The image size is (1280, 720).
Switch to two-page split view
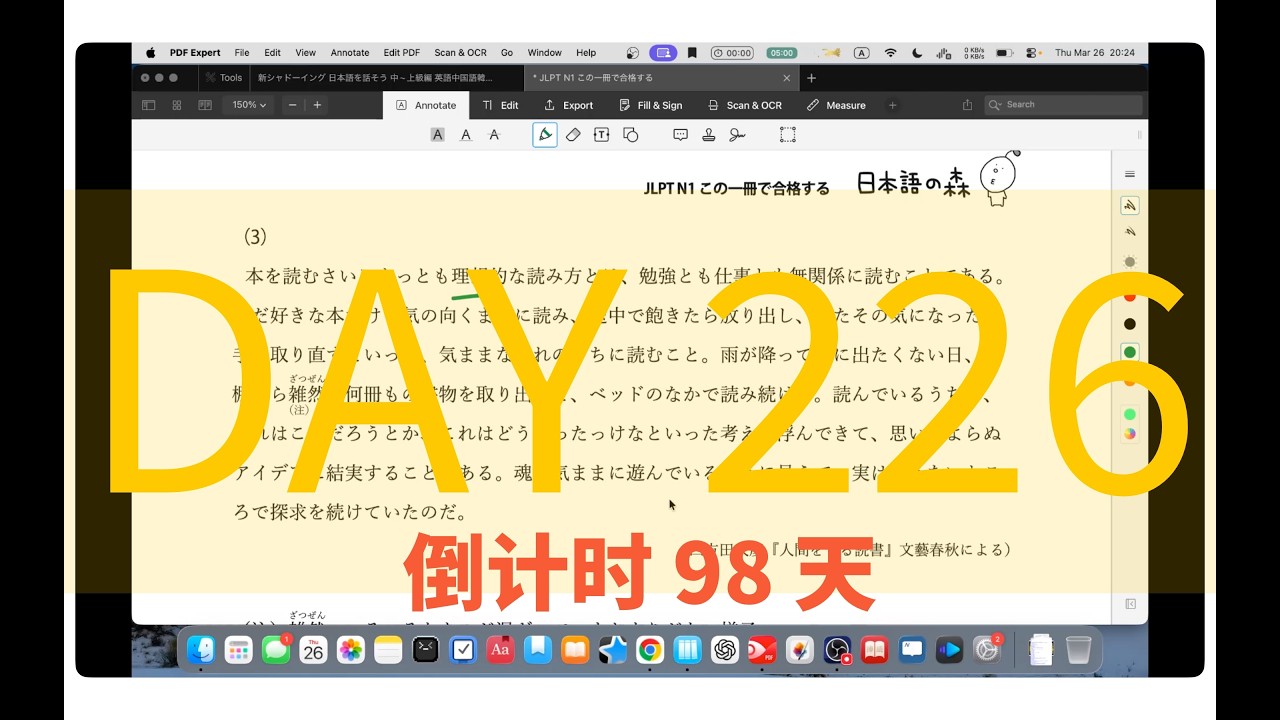tap(205, 105)
